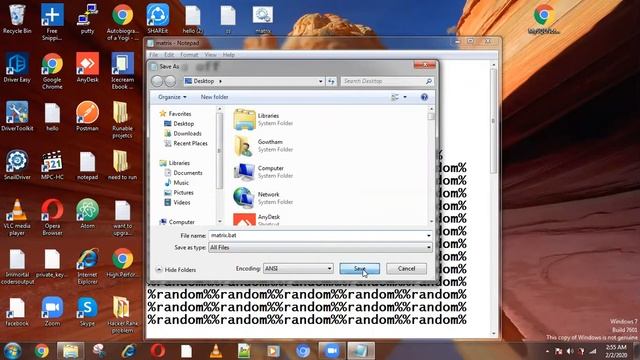Image resolution: width=640 pixels, height=360 pixels.
Task: Select Documents under Libraries
Action: pos(183,173)
